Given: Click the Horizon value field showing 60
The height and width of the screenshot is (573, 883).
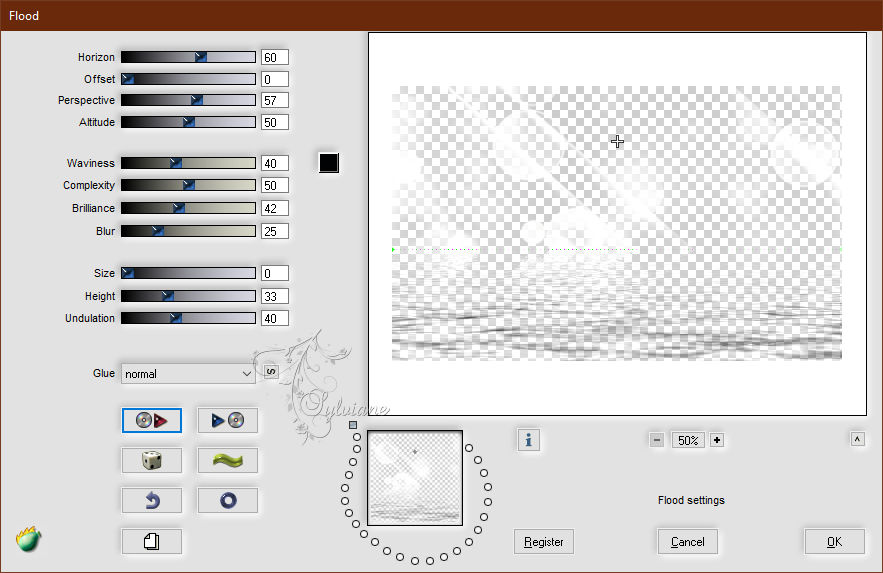Looking at the screenshot, I should click(275, 57).
